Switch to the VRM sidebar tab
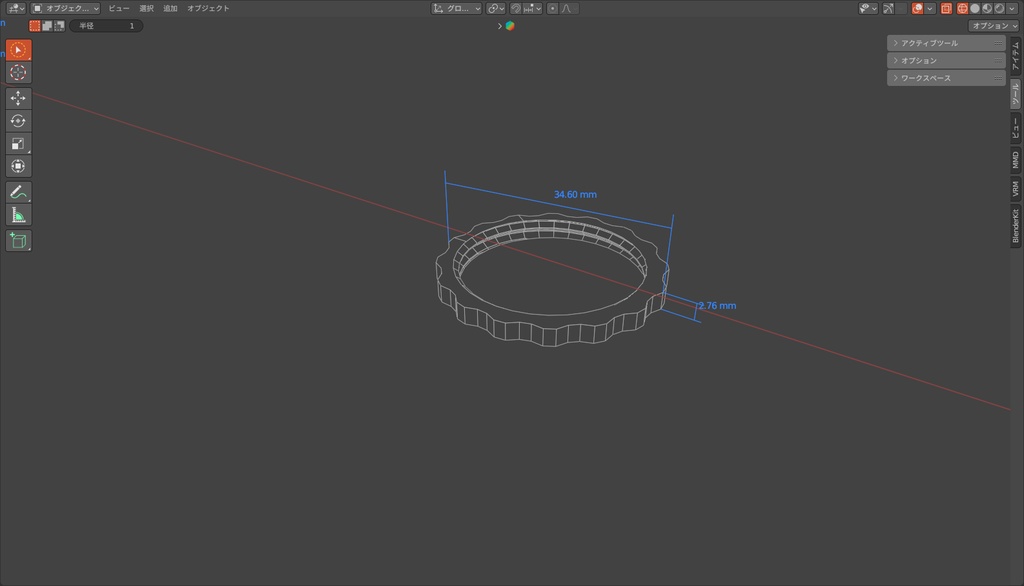1024x586 pixels. [x=1016, y=189]
